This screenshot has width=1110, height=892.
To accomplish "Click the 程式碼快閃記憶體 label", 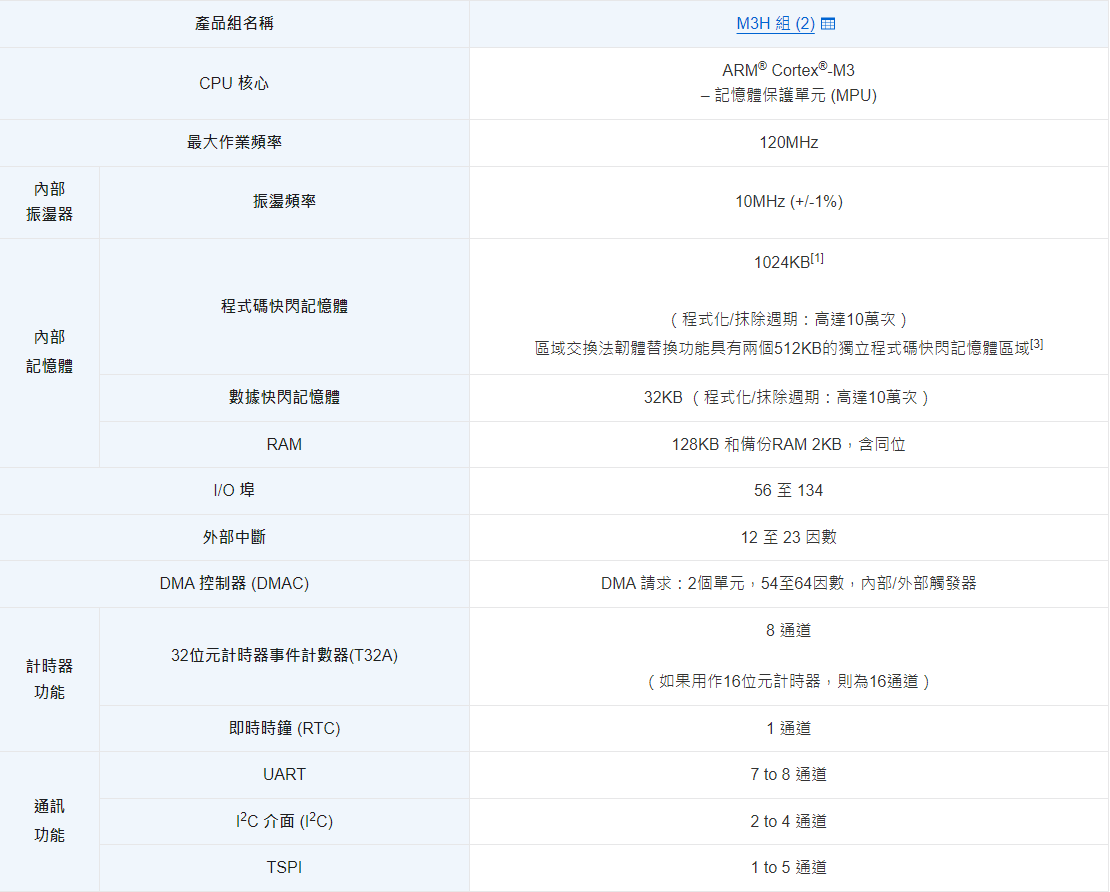I will point(284,306).
